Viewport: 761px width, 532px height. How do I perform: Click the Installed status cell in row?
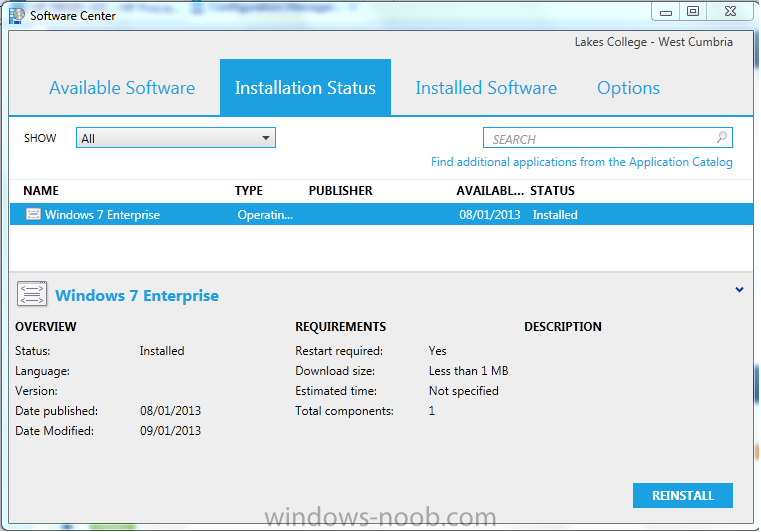point(555,215)
